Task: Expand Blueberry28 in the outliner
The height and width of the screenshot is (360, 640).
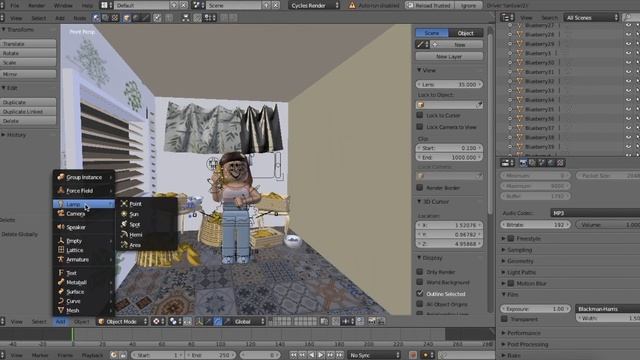Action: pos(510,34)
